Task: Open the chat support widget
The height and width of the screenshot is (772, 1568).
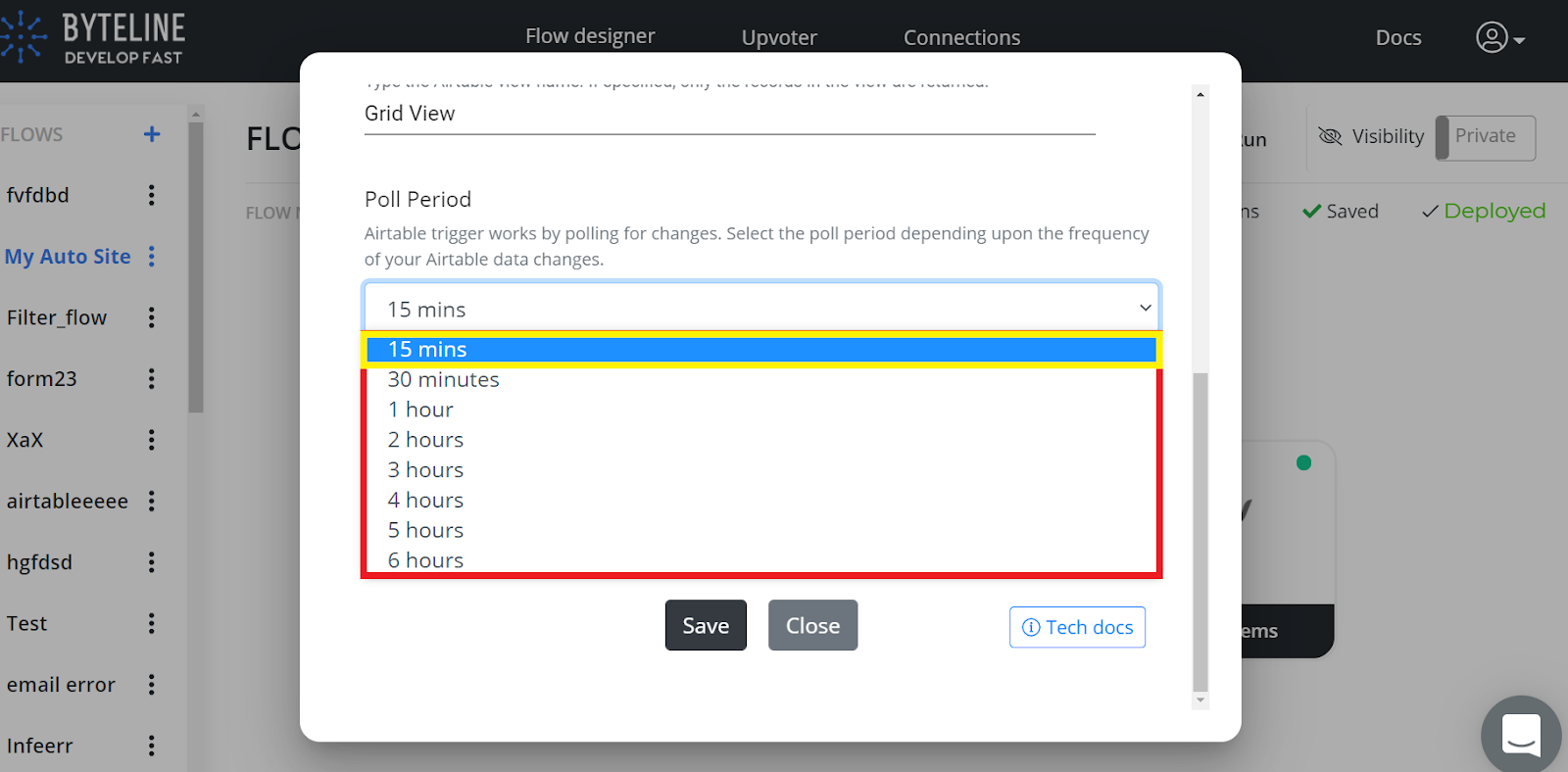Action: click(1520, 735)
